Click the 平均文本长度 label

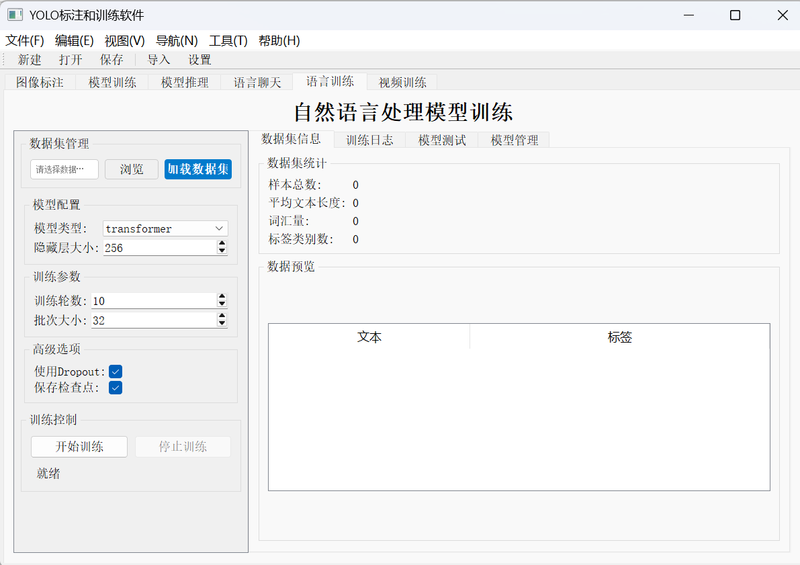click(x=307, y=203)
